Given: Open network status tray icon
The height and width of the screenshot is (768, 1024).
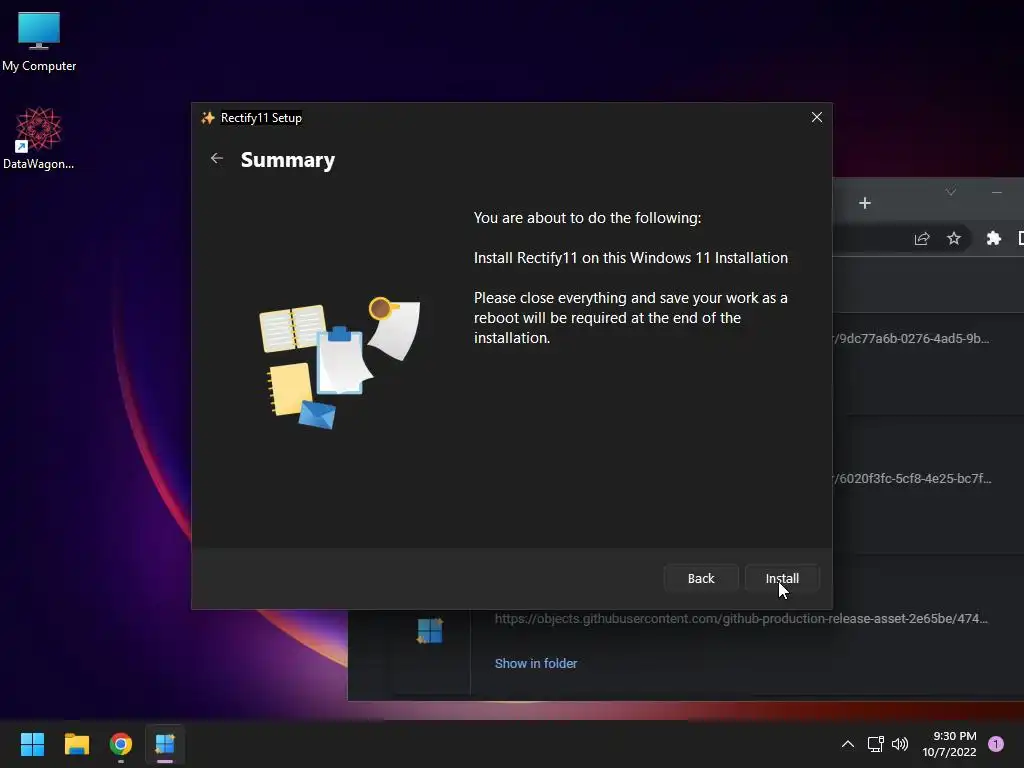Looking at the screenshot, I should (875, 744).
